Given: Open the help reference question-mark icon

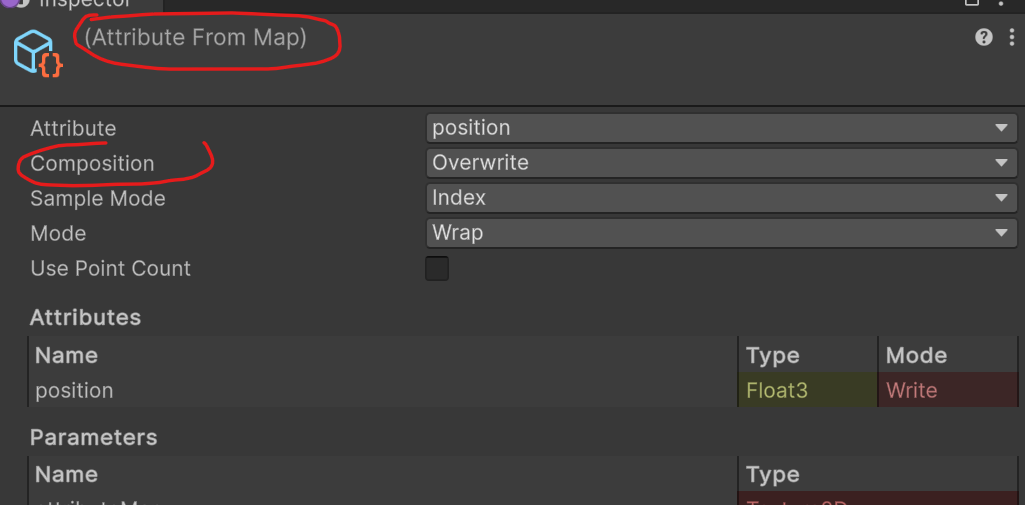Looking at the screenshot, I should (x=983, y=37).
